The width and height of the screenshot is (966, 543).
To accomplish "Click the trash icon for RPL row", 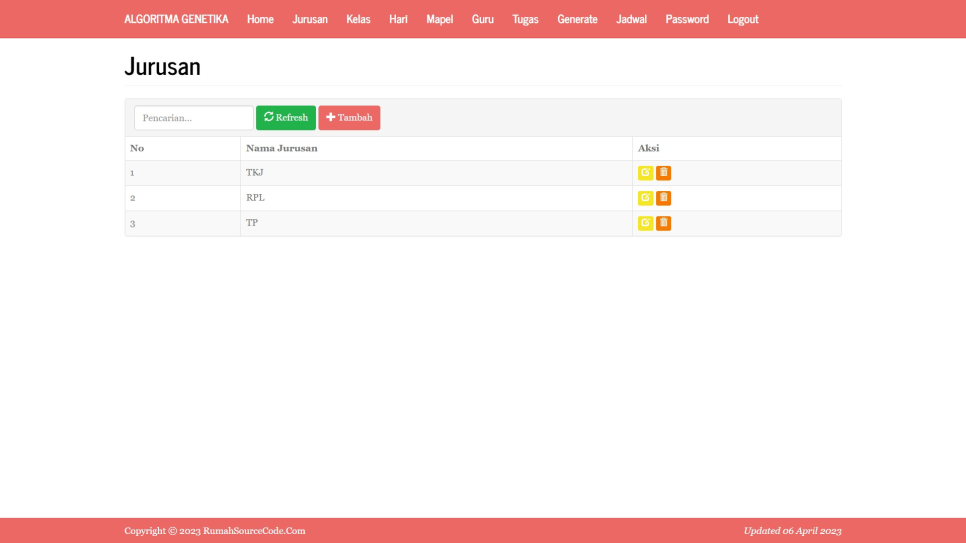I will tap(663, 198).
